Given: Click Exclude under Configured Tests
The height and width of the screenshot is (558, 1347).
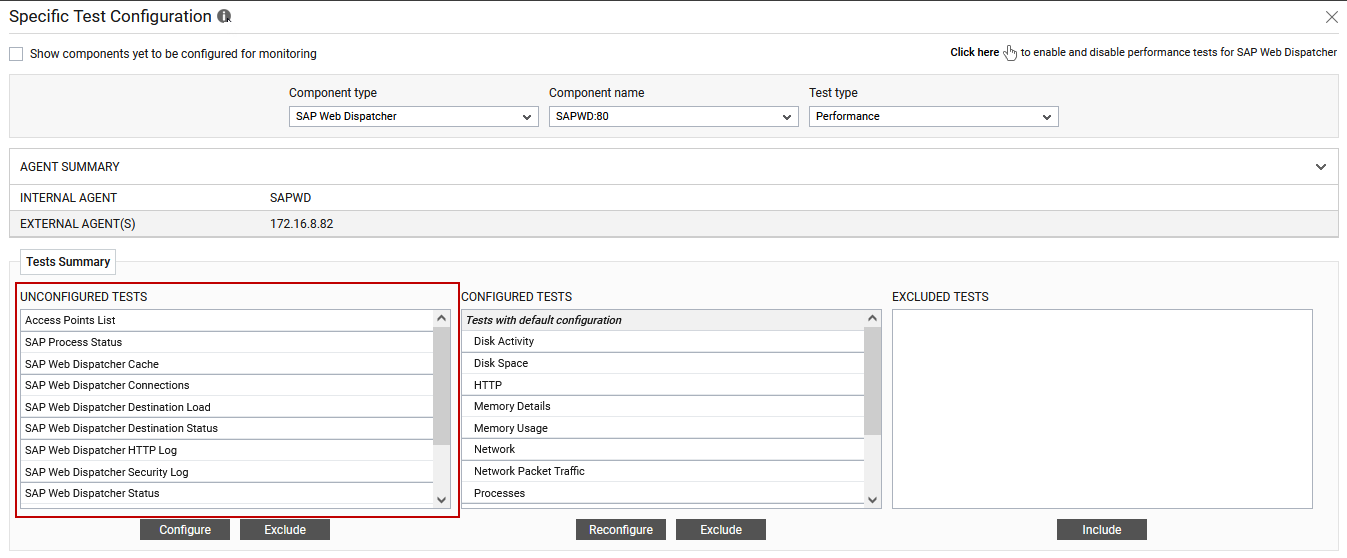Looking at the screenshot, I should click(x=721, y=530).
